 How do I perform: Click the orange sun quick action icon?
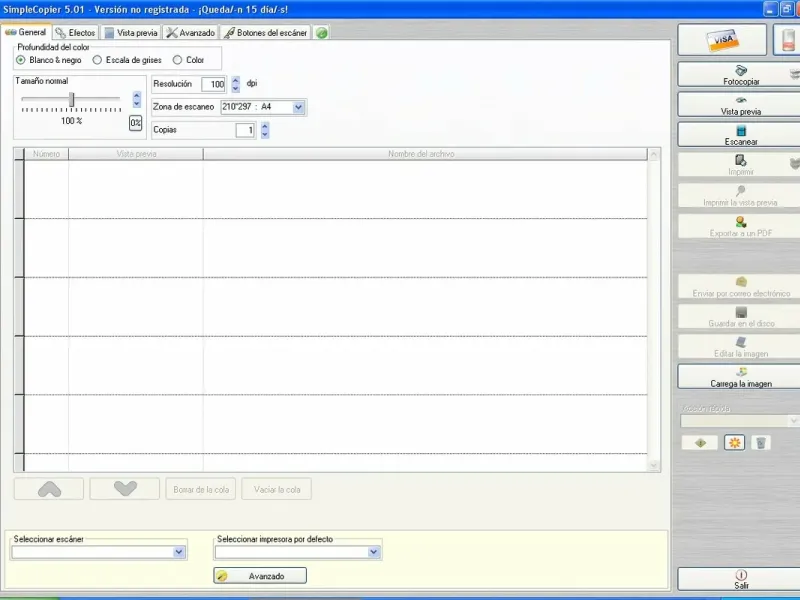[734, 443]
